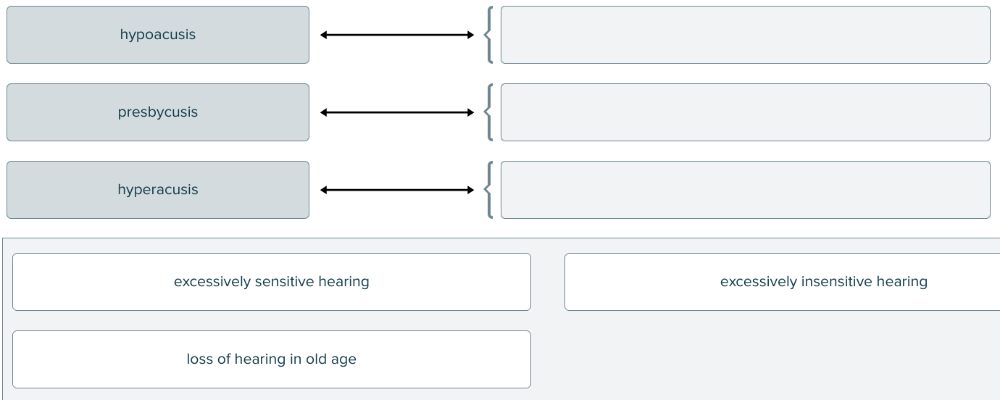Click the left arrowhead of the hypoacusis arrow

[x=325, y=35]
